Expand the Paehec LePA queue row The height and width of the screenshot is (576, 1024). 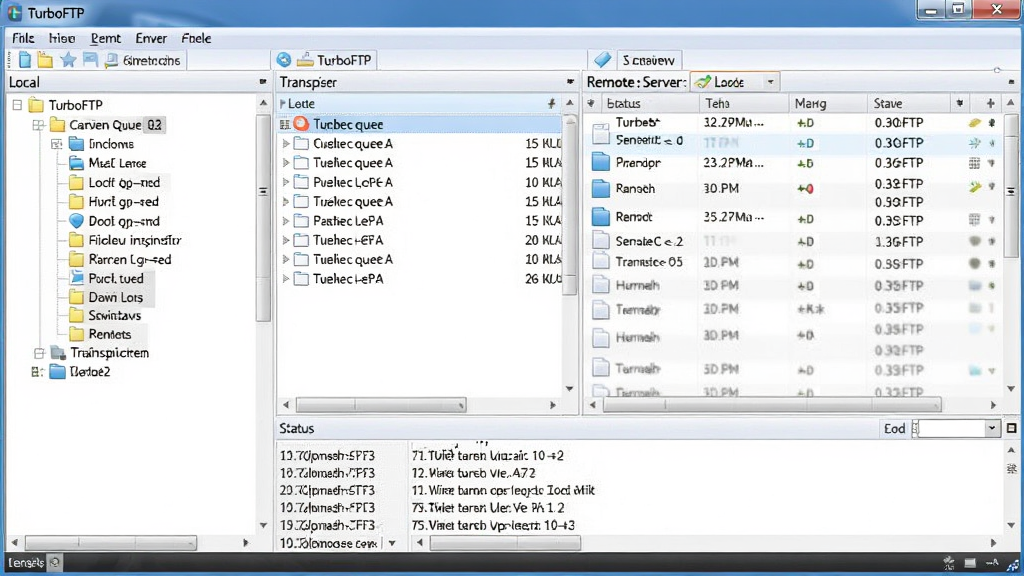coord(286,221)
